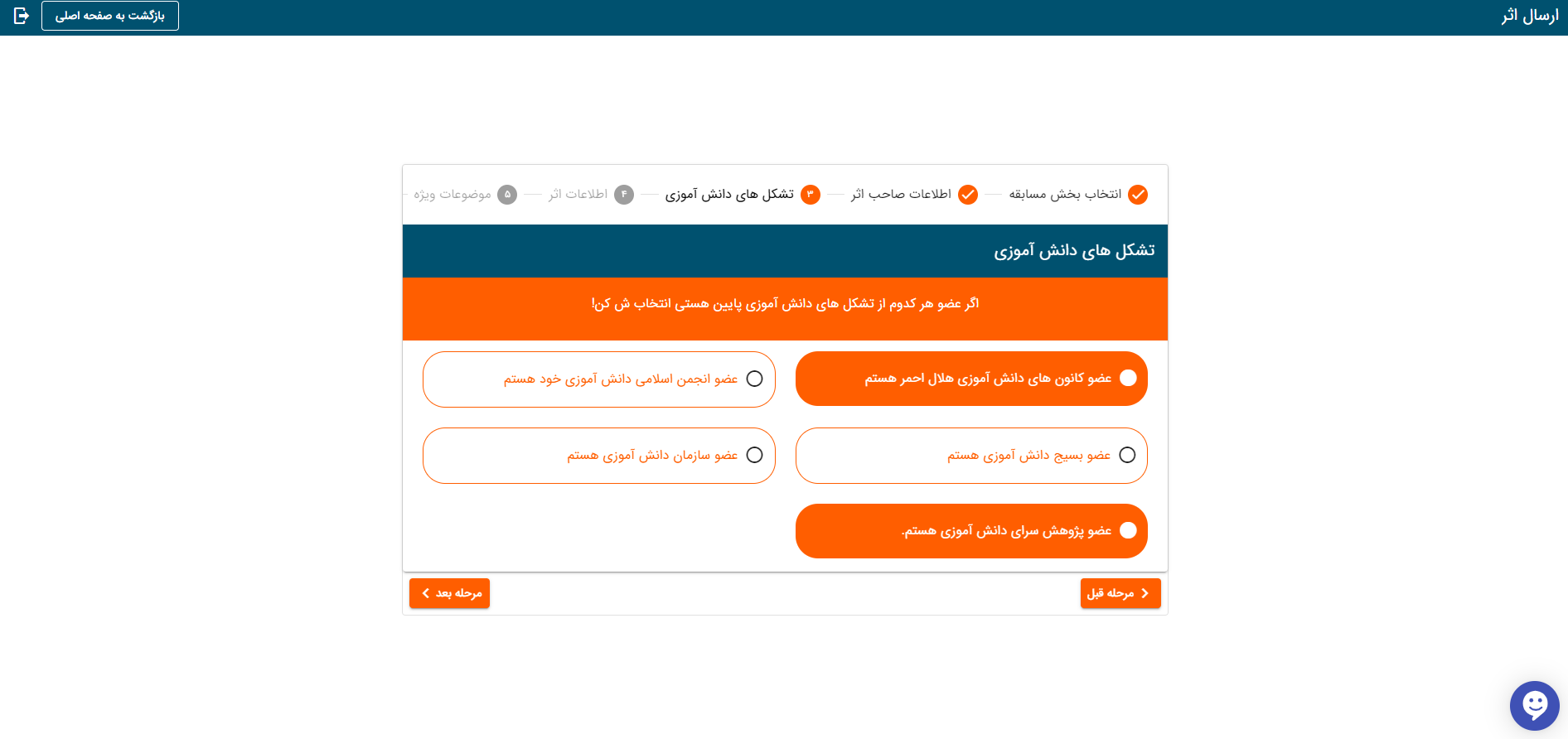Image resolution: width=1568 pixels, height=739 pixels.
Task: Click step 3 circle icon in stepper
Action: pyautogui.click(x=810, y=195)
